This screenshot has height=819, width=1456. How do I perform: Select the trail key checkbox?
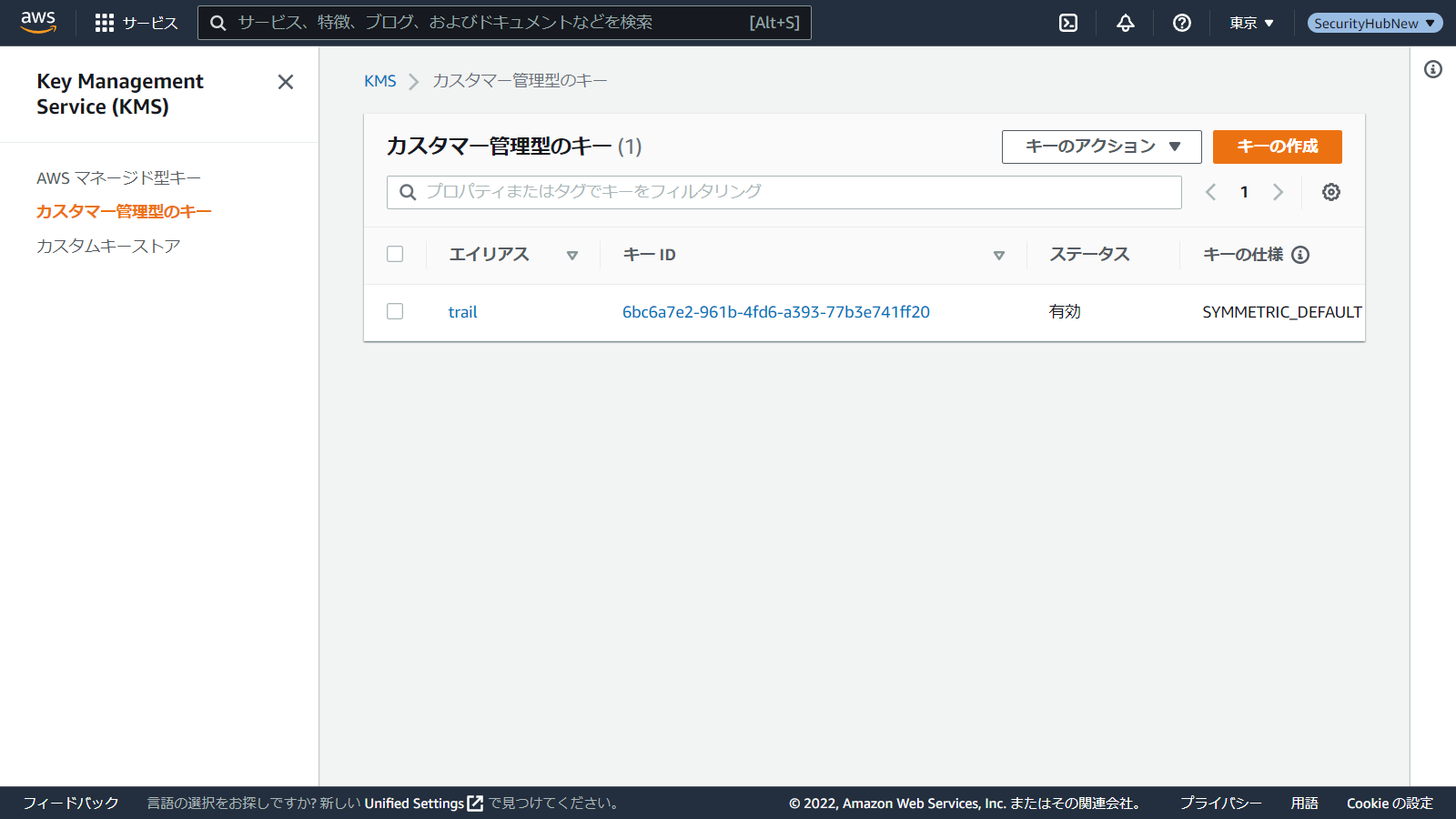[x=395, y=311]
